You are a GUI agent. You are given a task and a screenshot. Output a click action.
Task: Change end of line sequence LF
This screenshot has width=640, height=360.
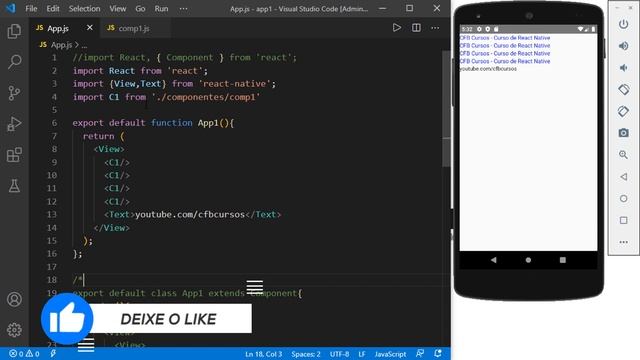coord(362,354)
